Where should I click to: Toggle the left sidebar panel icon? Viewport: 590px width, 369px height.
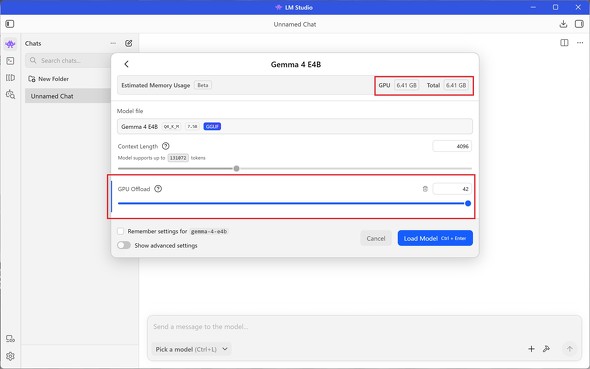point(10,24)
